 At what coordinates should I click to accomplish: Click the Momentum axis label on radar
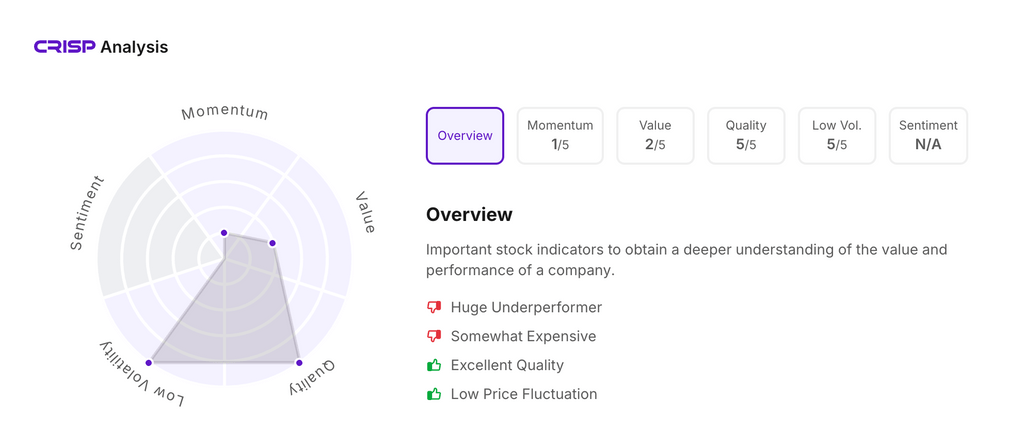[x=225, y=113]
